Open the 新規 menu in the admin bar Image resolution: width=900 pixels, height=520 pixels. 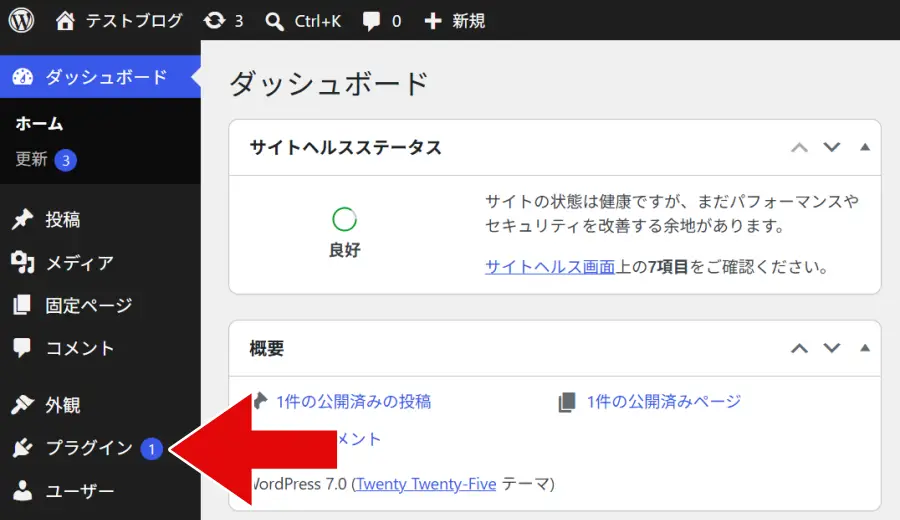coord(468,21)
